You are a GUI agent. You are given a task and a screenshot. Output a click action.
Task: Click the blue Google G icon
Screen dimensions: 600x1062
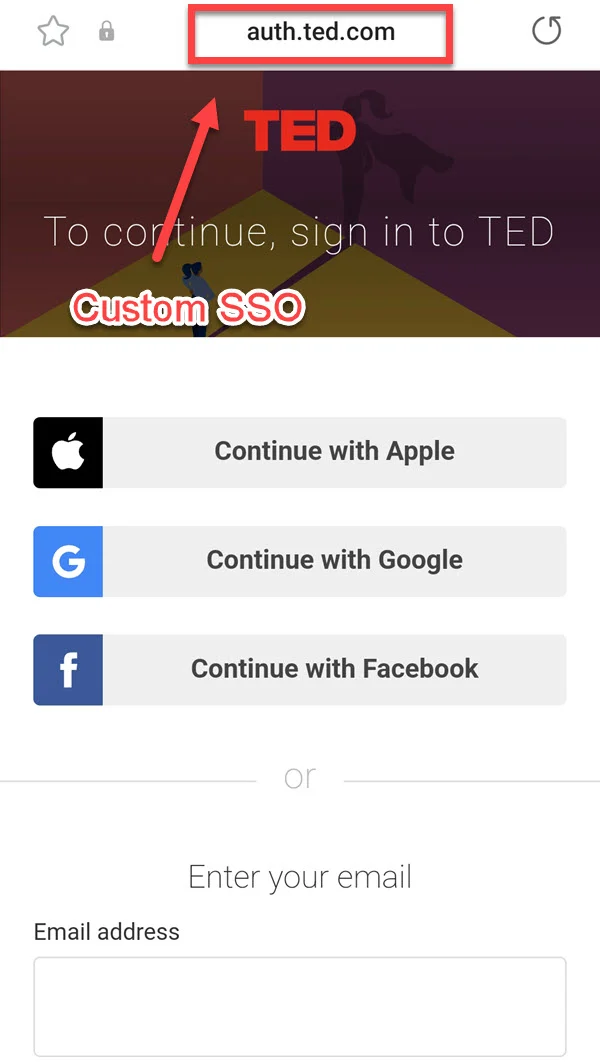pos(68,561)
